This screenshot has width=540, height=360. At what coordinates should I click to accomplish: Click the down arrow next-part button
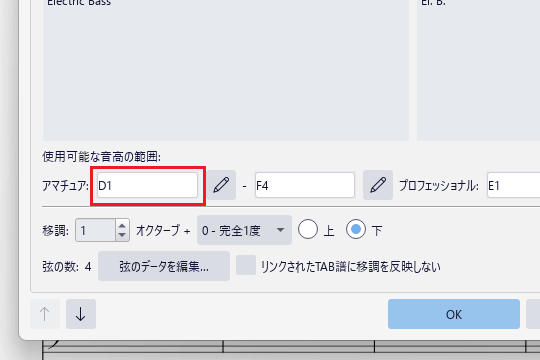point(81,314)
